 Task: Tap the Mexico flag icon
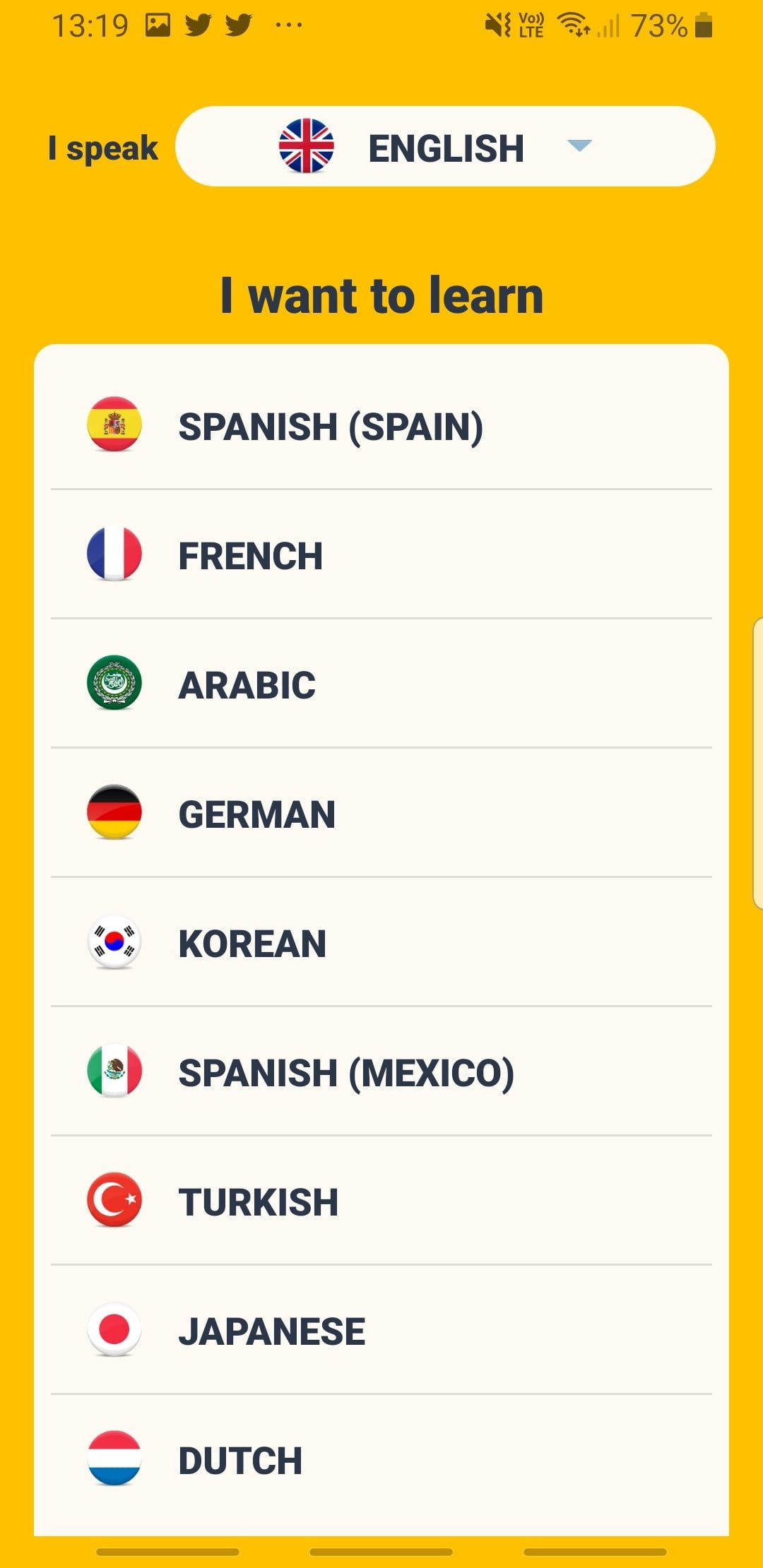(x=114, y=1071)
